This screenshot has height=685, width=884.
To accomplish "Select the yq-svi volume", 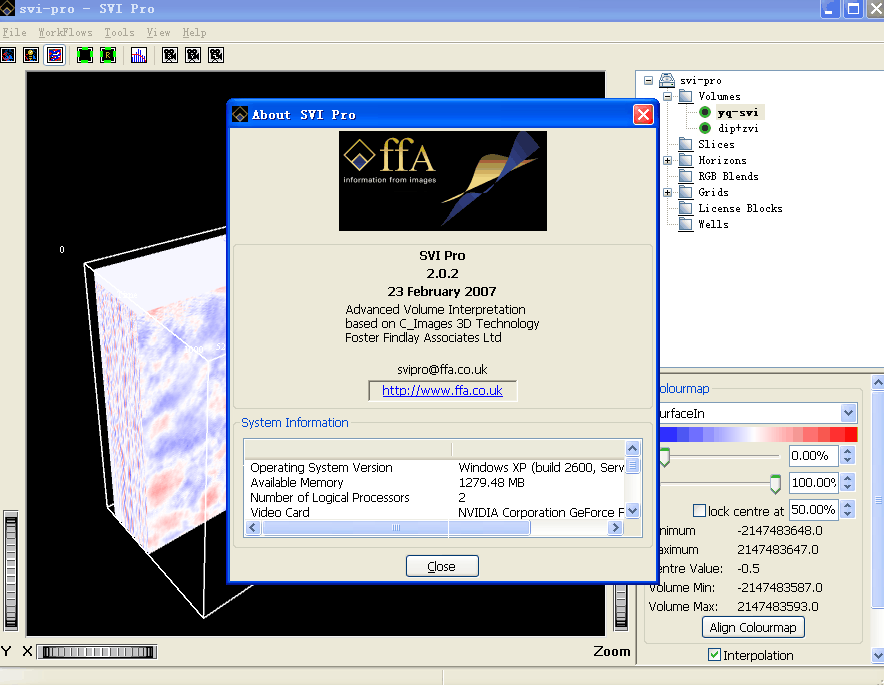I will pos(738,112).
